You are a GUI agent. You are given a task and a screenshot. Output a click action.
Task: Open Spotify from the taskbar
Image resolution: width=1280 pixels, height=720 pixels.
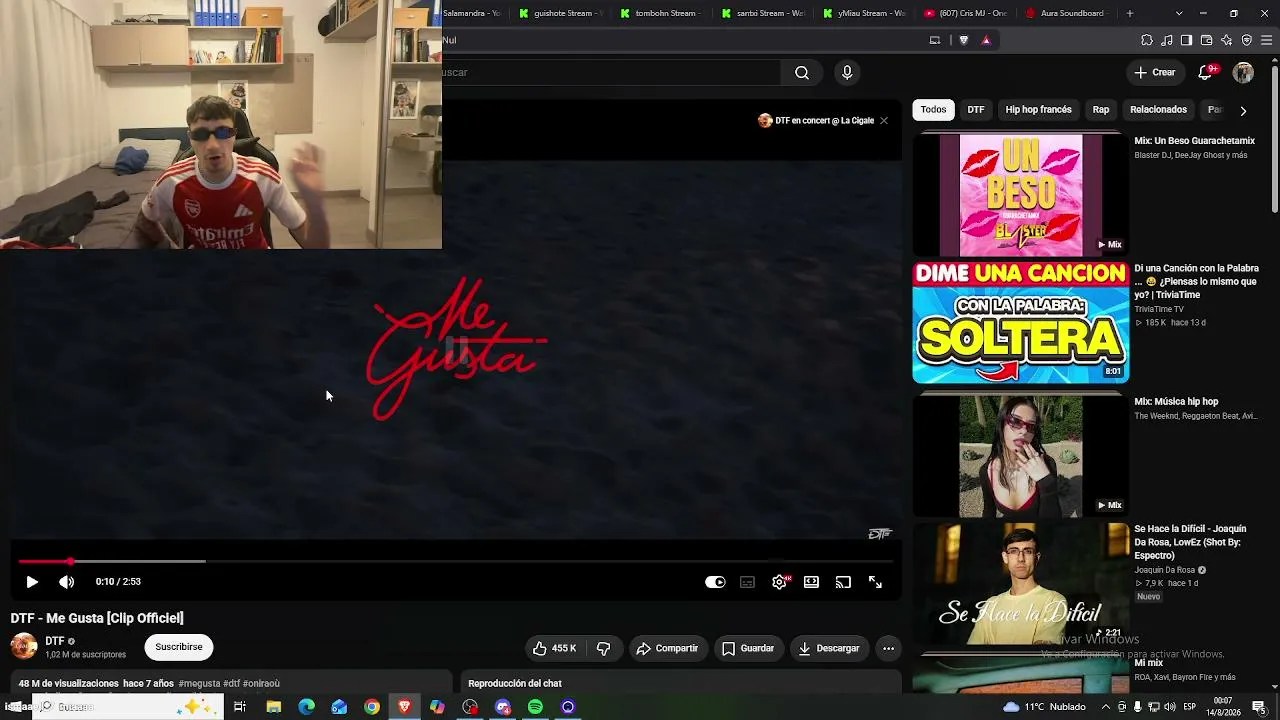[x=535, y=707]
